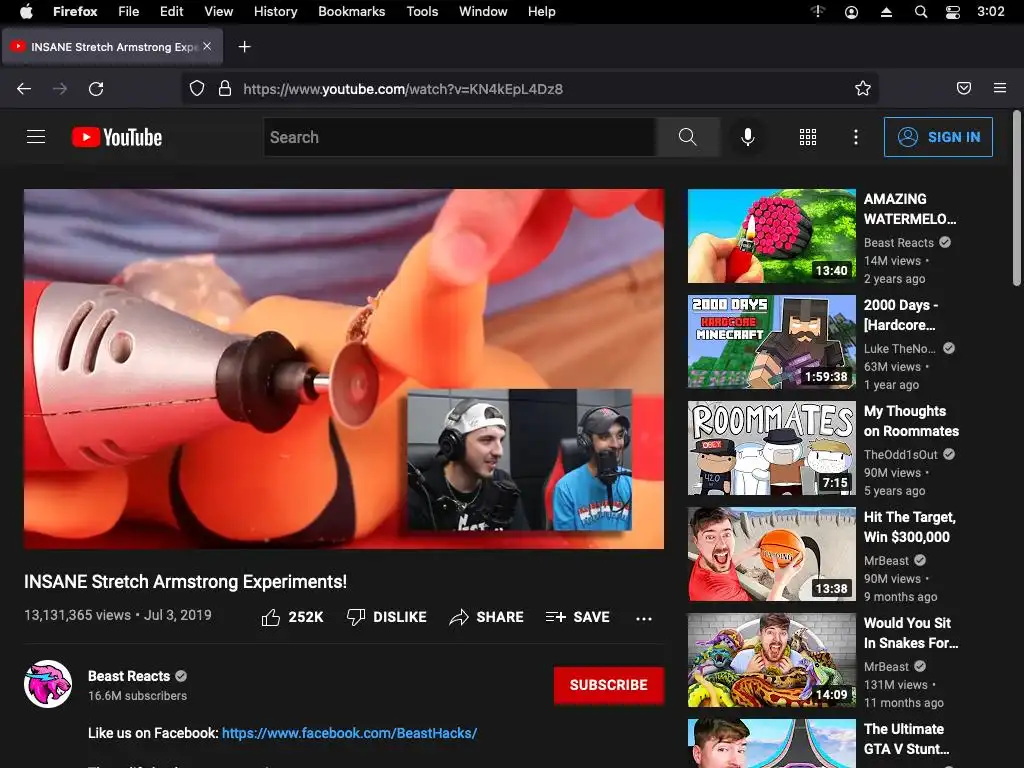1024x768 pixels.
Task: Click the browser forward arrow
Action: pyautogui.click(x=60, y=89)
